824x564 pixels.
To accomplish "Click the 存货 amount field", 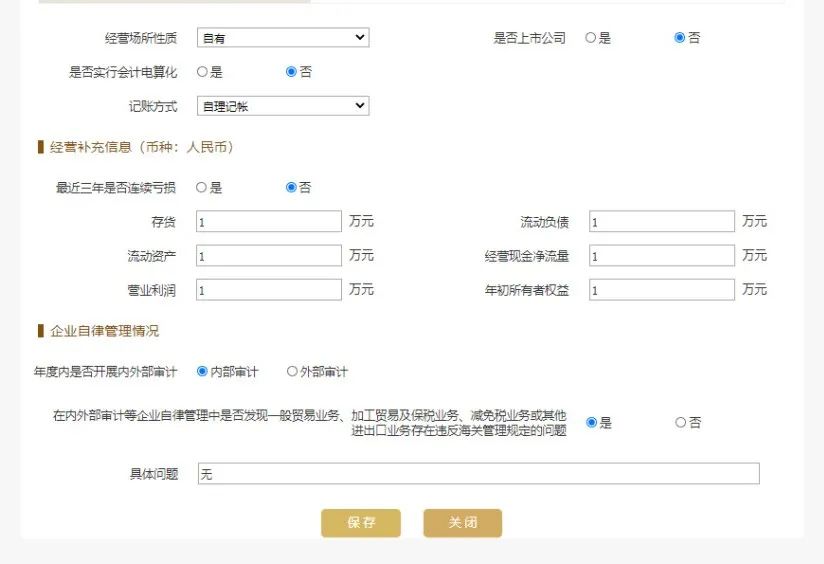I will pyautogui.click(x=269, y=222).
